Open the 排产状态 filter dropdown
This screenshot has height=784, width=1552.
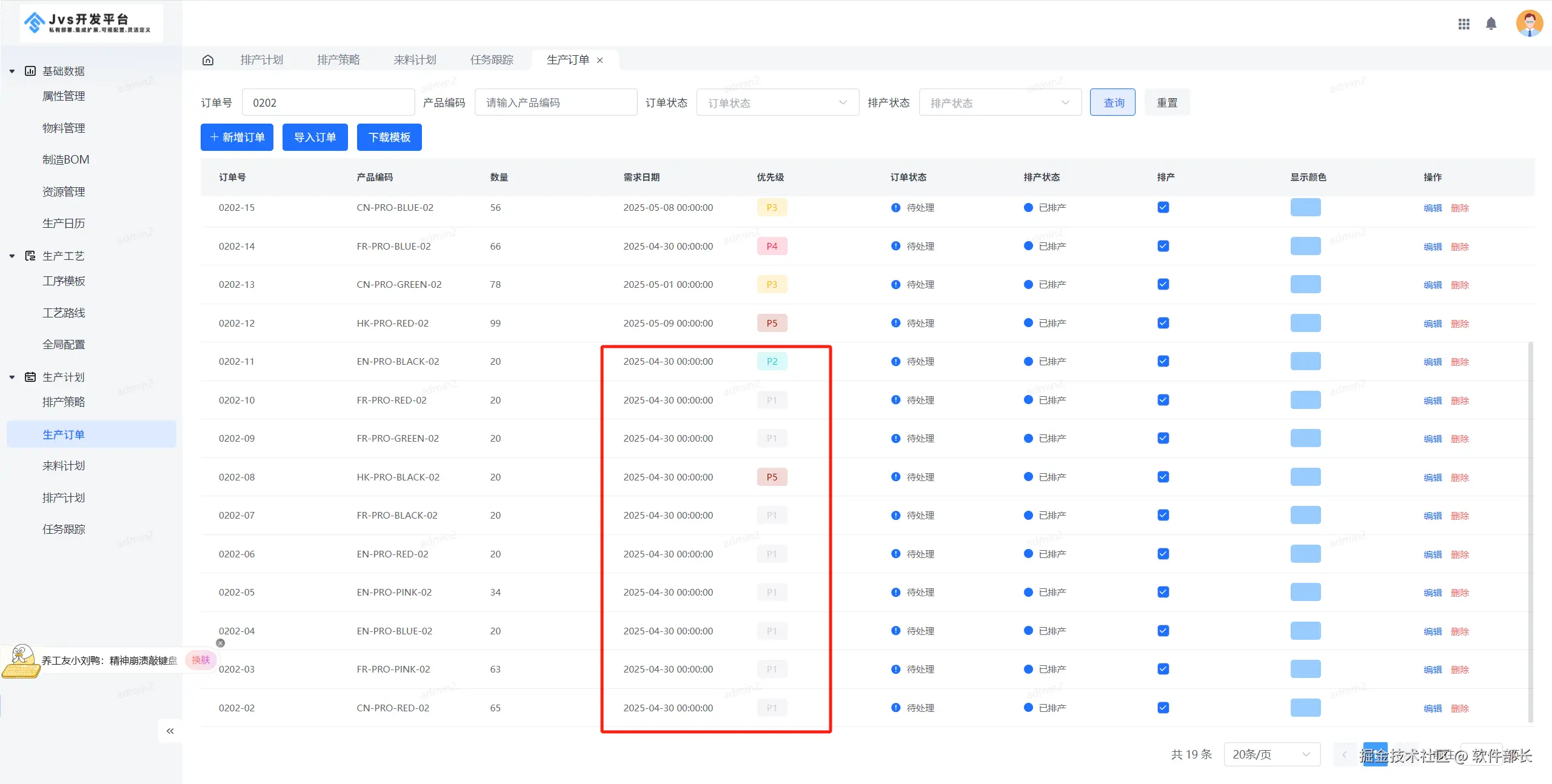[1000, 102]
